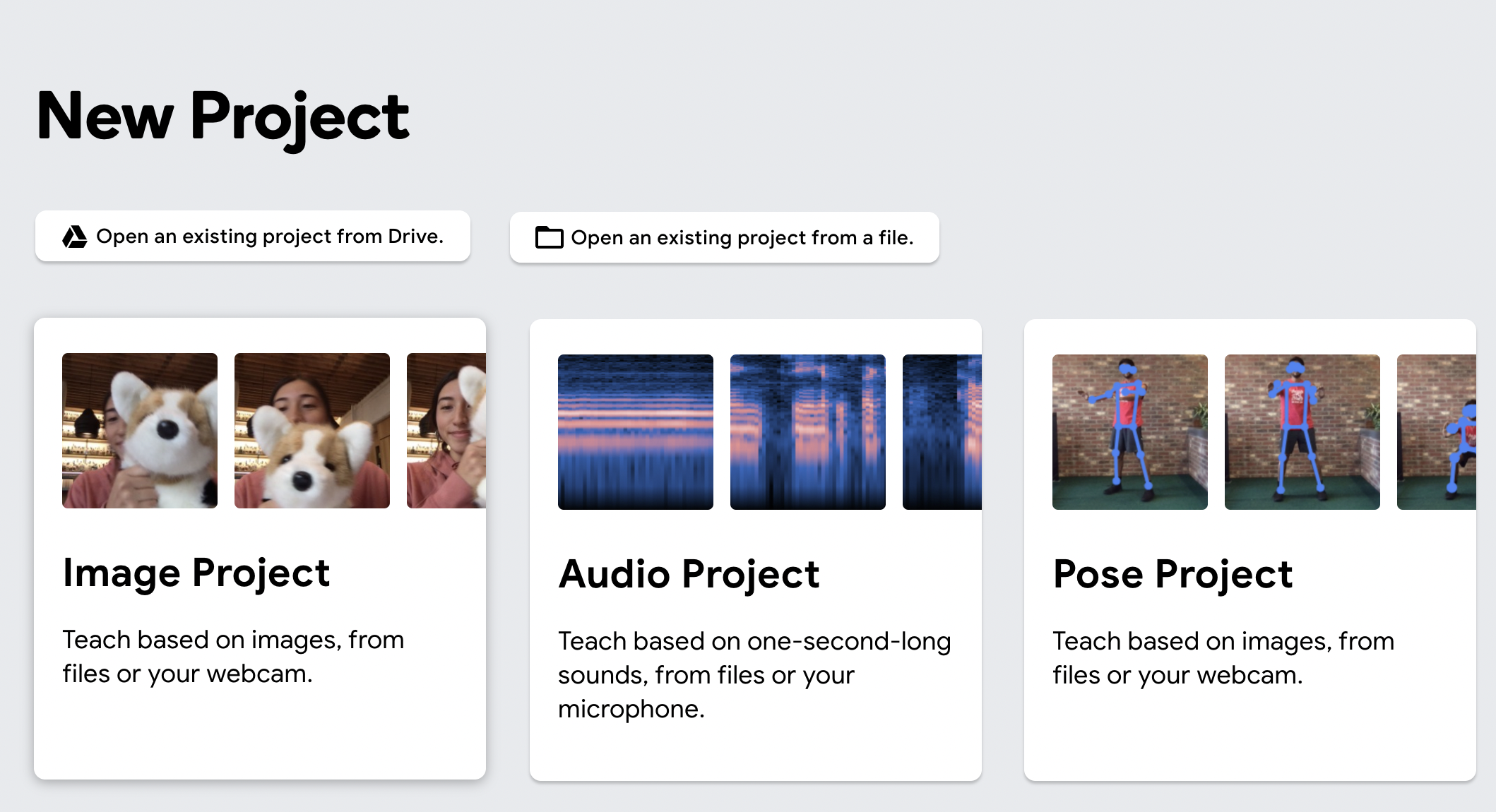
Task: Select the Audio Project title
Action: (x=689, y=574)
